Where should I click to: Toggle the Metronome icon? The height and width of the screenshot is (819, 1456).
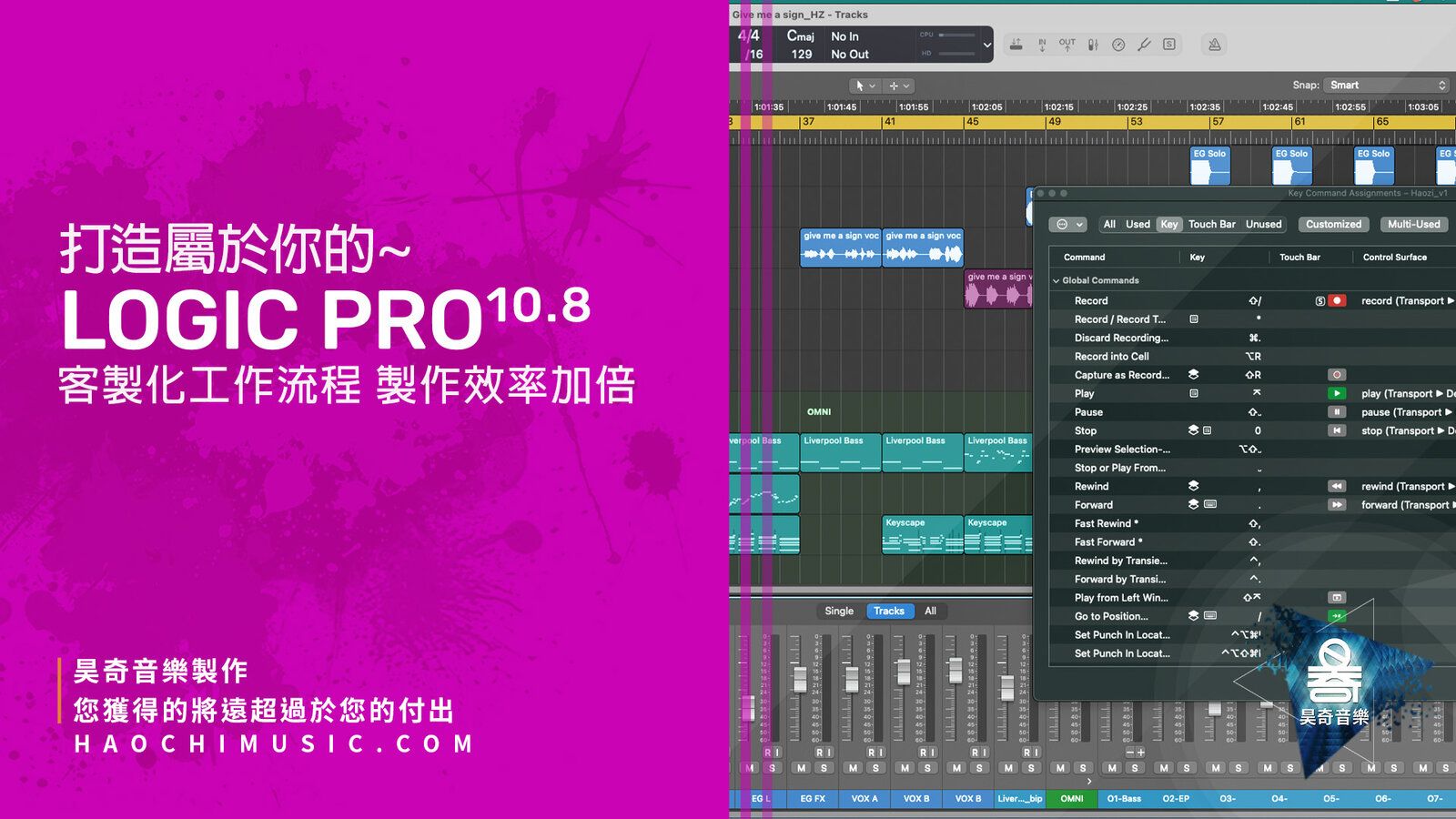click(x=1214, y=45)
